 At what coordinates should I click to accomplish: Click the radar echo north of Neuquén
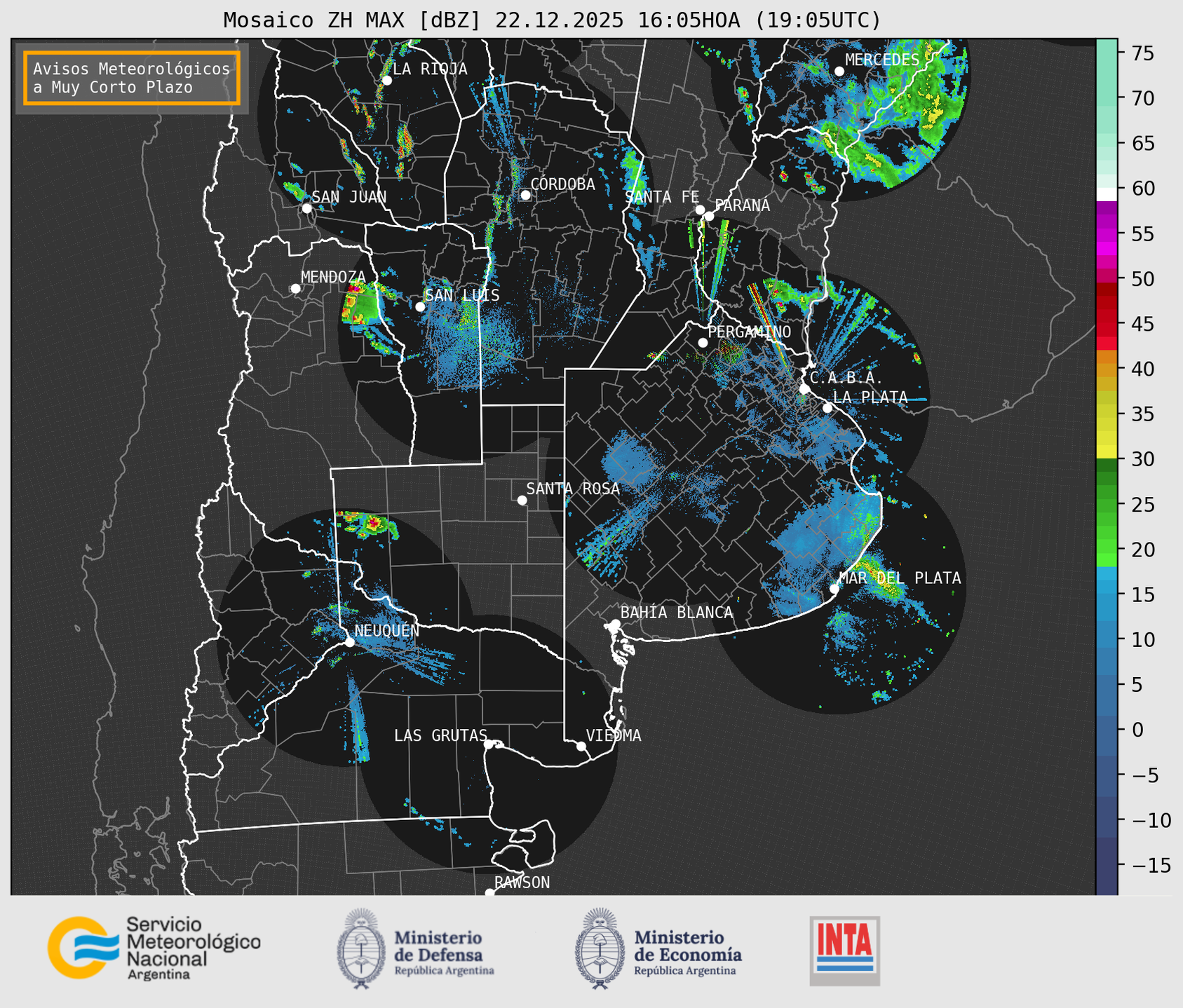(x=367, y=524)
